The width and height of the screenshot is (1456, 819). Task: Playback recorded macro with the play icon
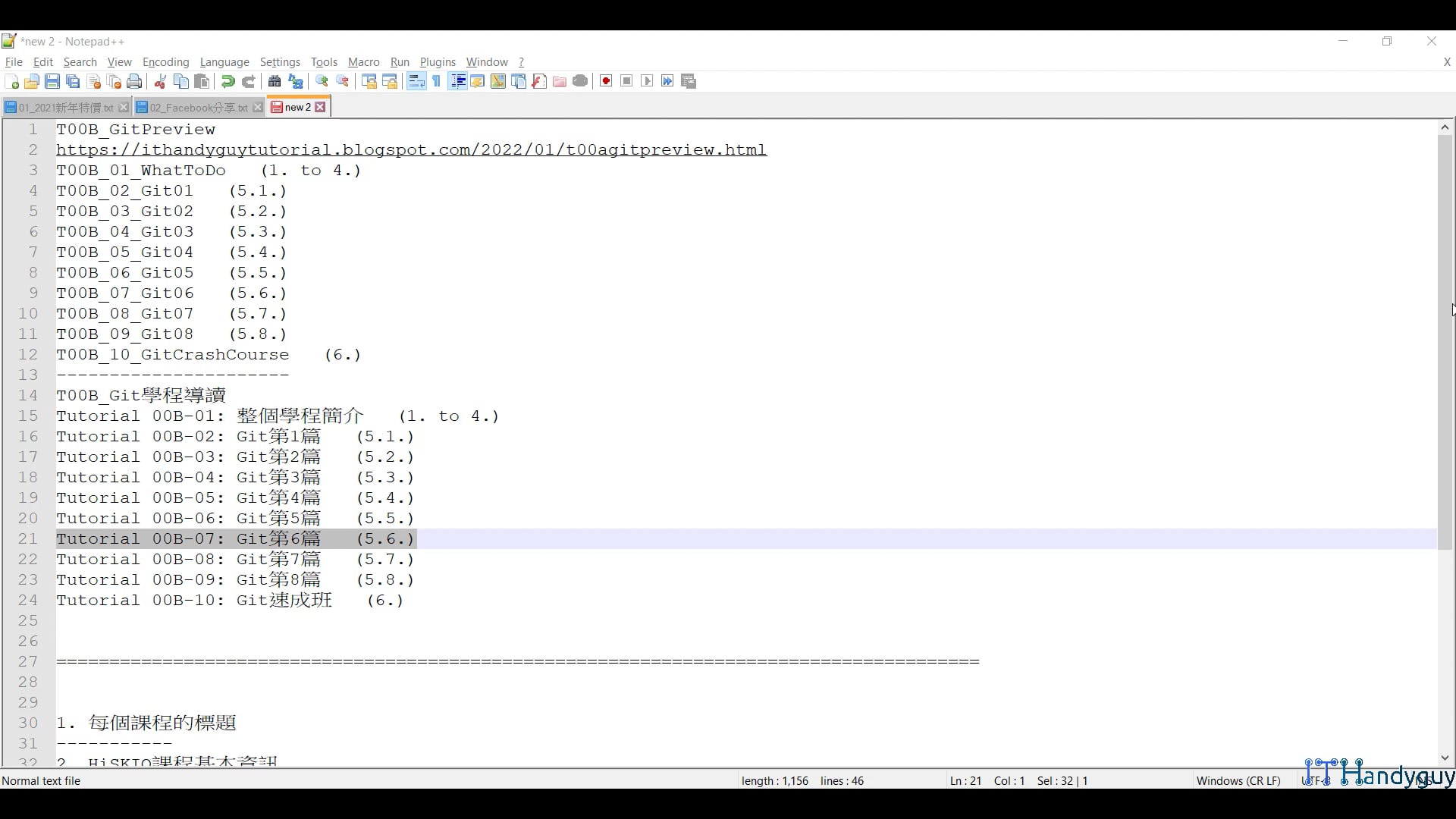(x=647, y=81)
